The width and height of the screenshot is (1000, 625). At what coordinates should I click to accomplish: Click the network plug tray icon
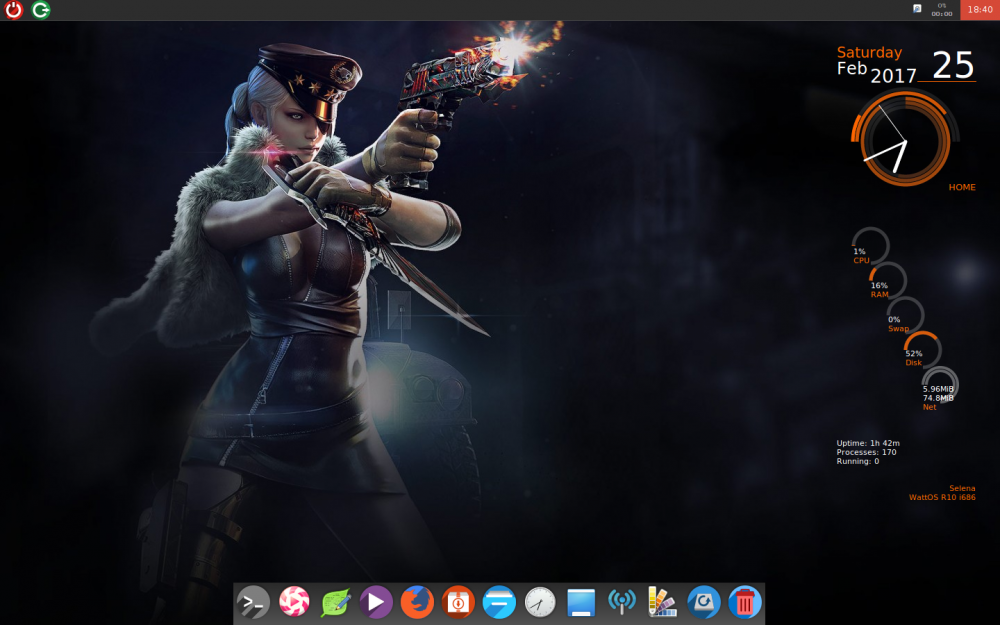point(917,9)
